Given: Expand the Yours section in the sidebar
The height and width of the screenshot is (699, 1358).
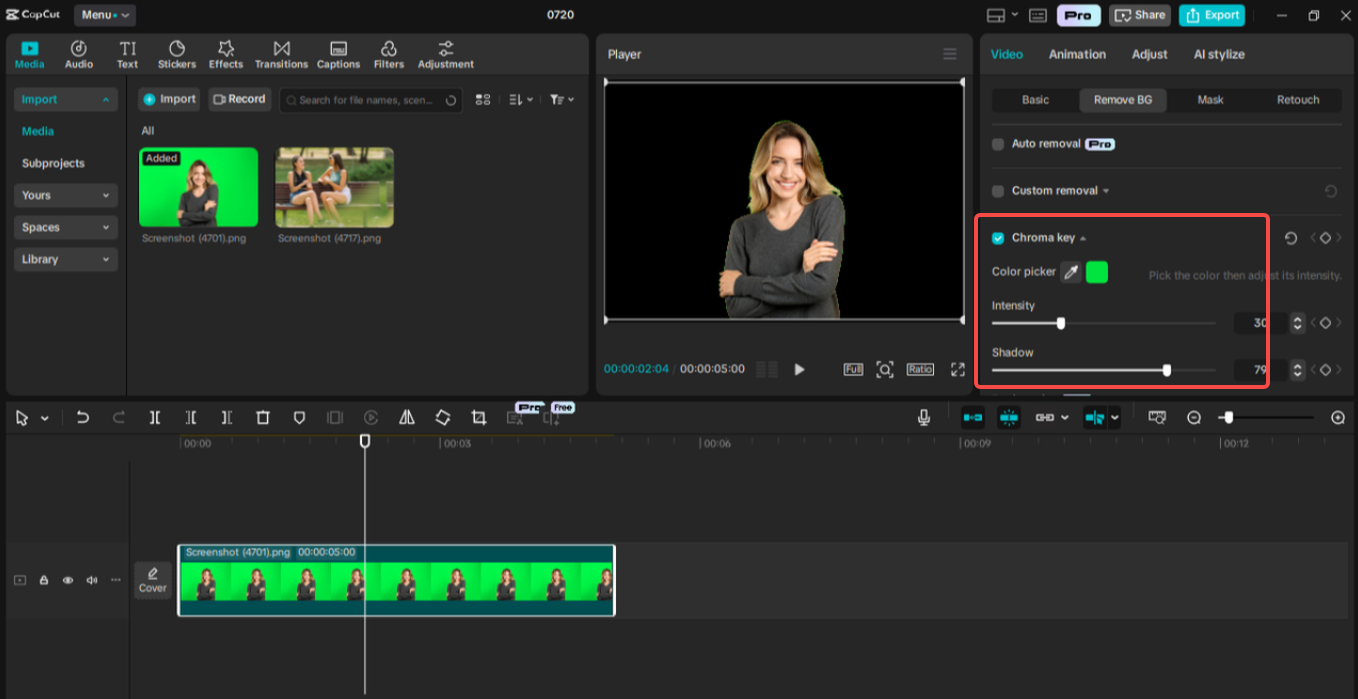Looking at the screenshot, I should coord(65,195).
